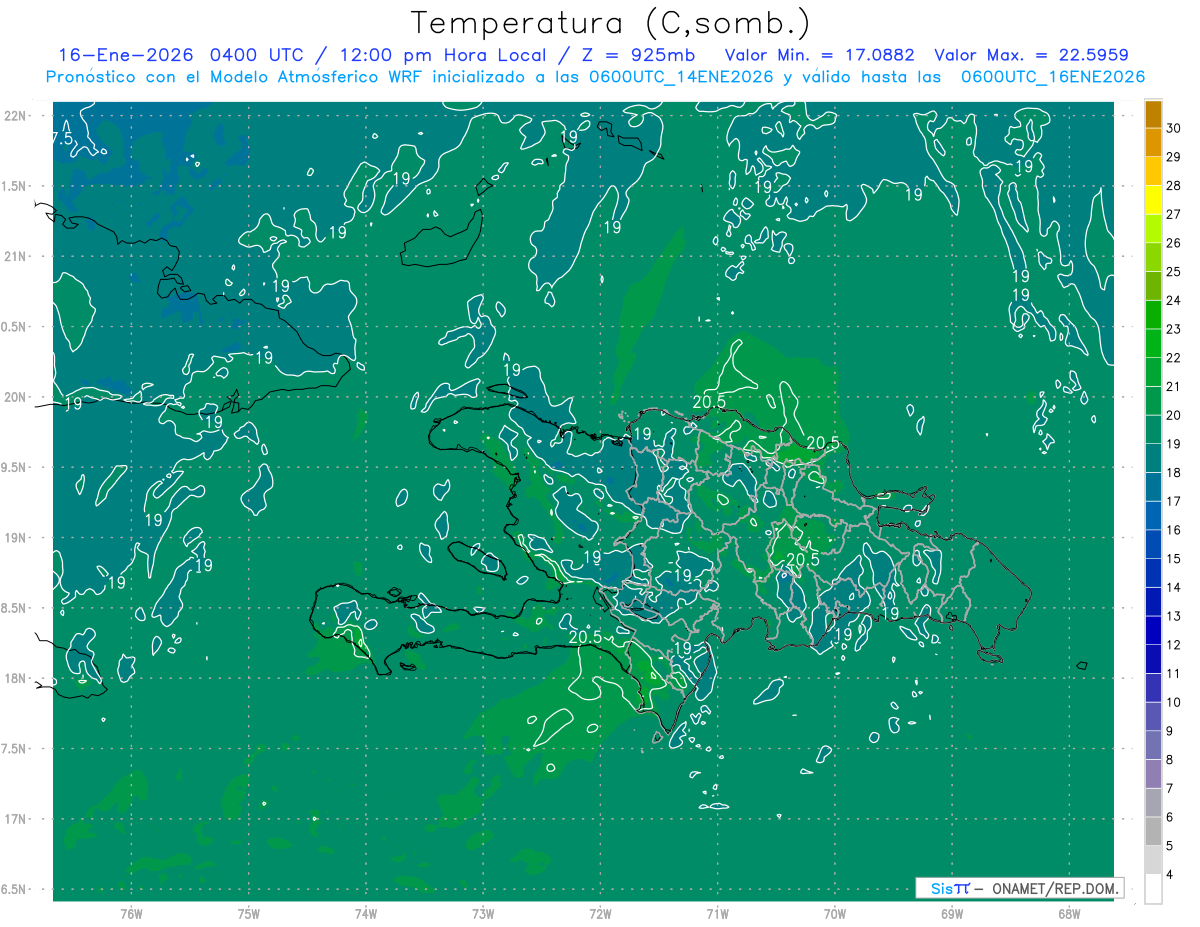
Task: Click the longitude label "71W"
Action: pyautogui.click(x=717, y=914)
